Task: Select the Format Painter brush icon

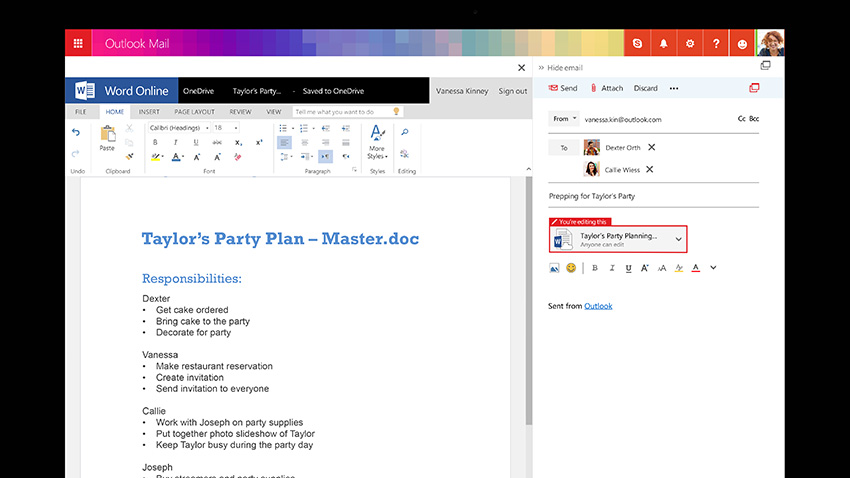Action: (x=129, y=157)
